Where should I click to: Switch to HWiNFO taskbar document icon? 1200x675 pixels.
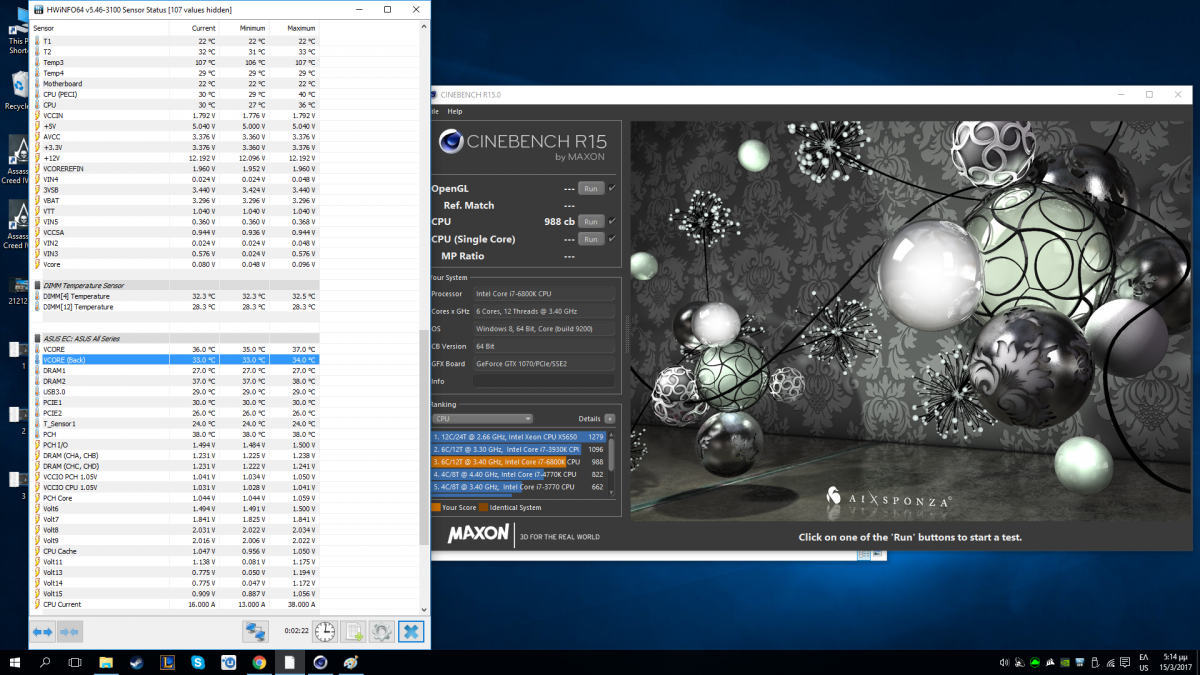(x=289, y=662)
